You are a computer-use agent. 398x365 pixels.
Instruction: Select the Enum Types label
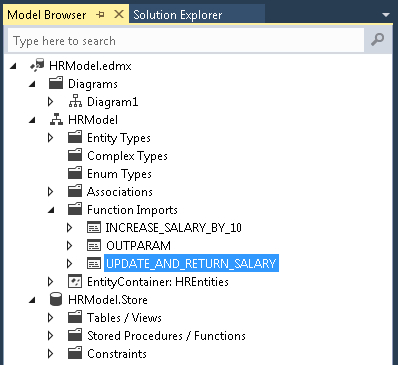coord(119,174)
